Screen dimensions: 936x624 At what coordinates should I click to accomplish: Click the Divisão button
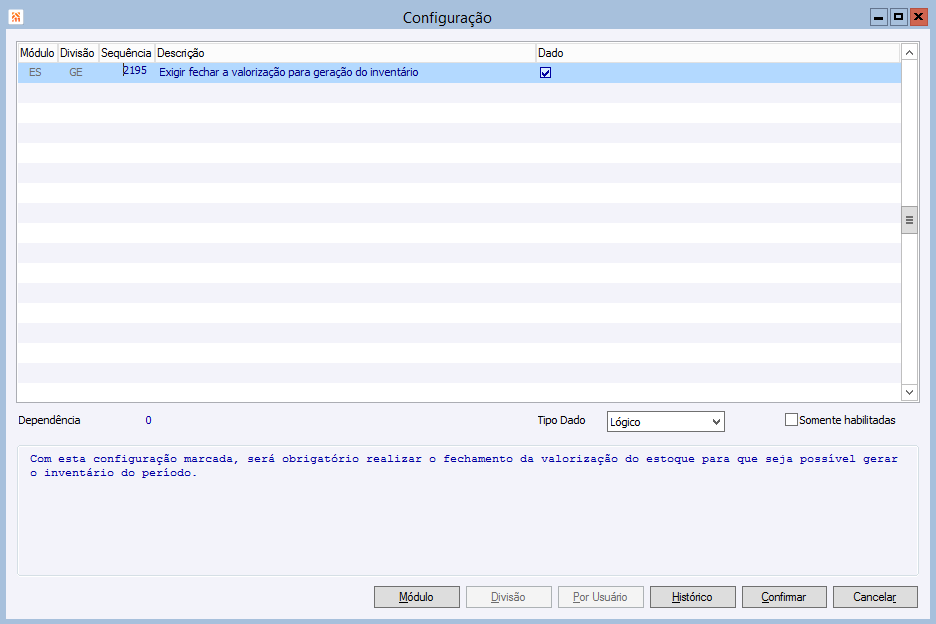pyautogui.click(x=509, y=597)
